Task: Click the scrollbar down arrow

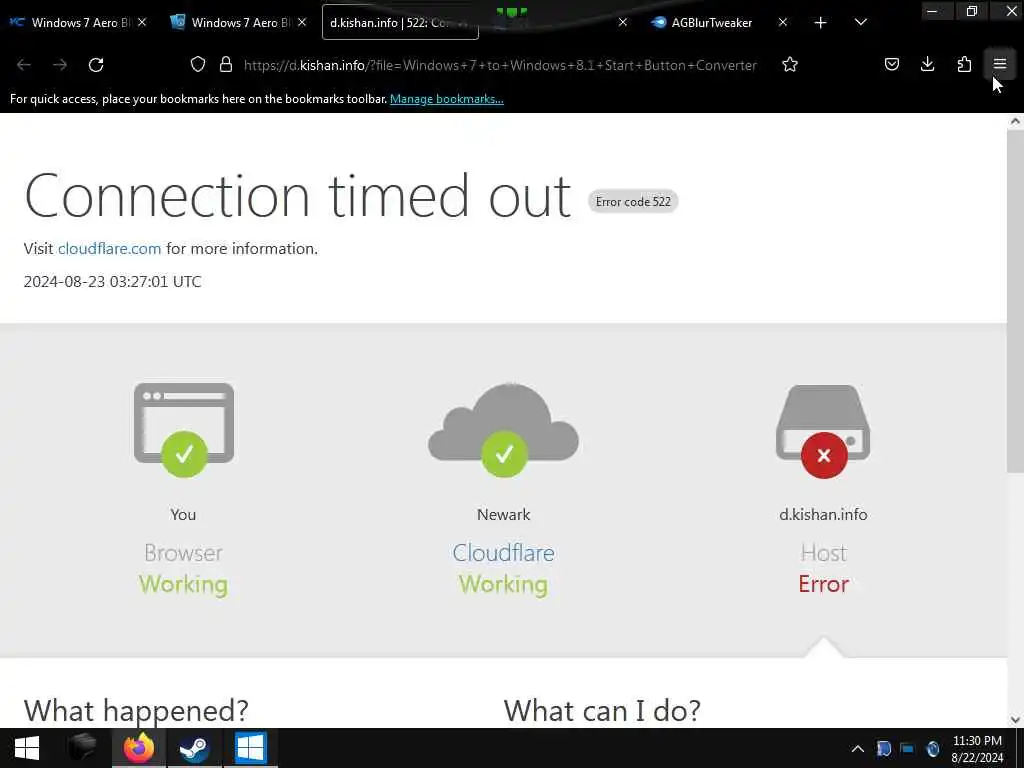Action: point(1015,720)
